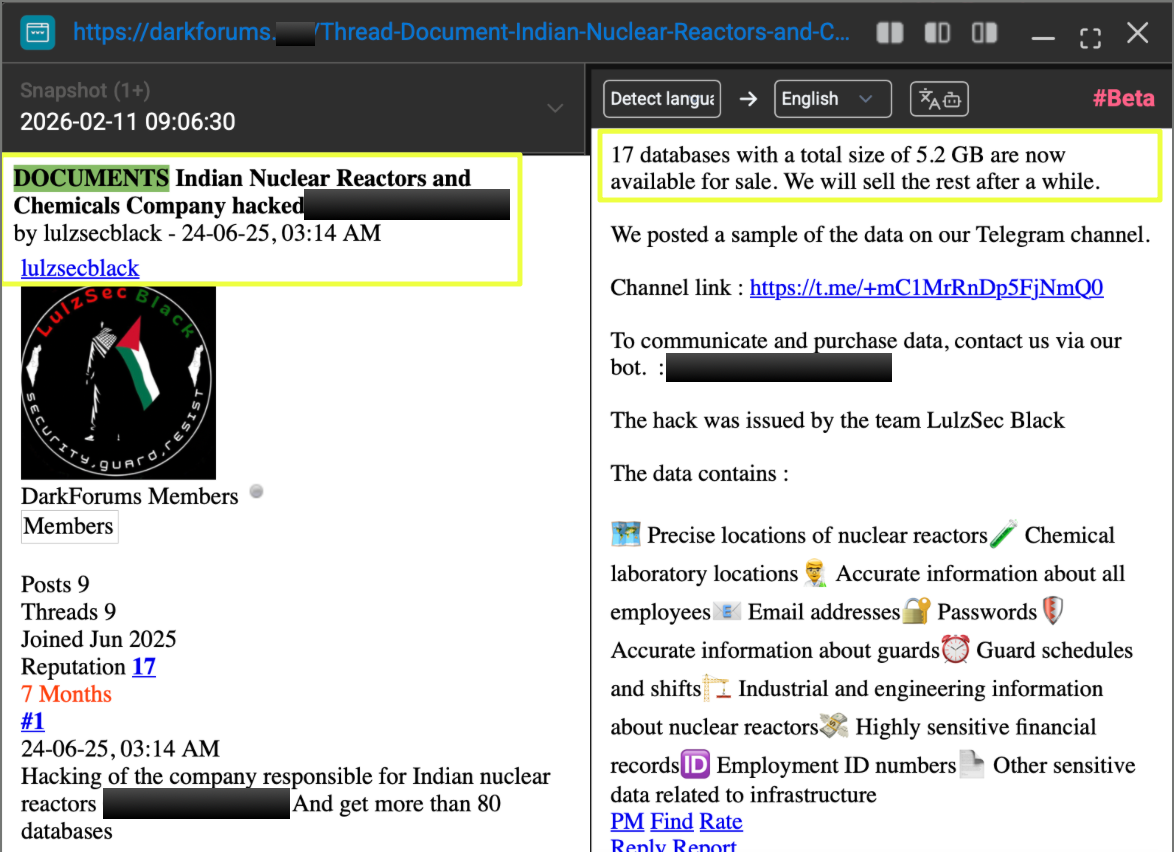
Task: Click the LulzSec Black avatar image
Action: [x=118, y=383]
